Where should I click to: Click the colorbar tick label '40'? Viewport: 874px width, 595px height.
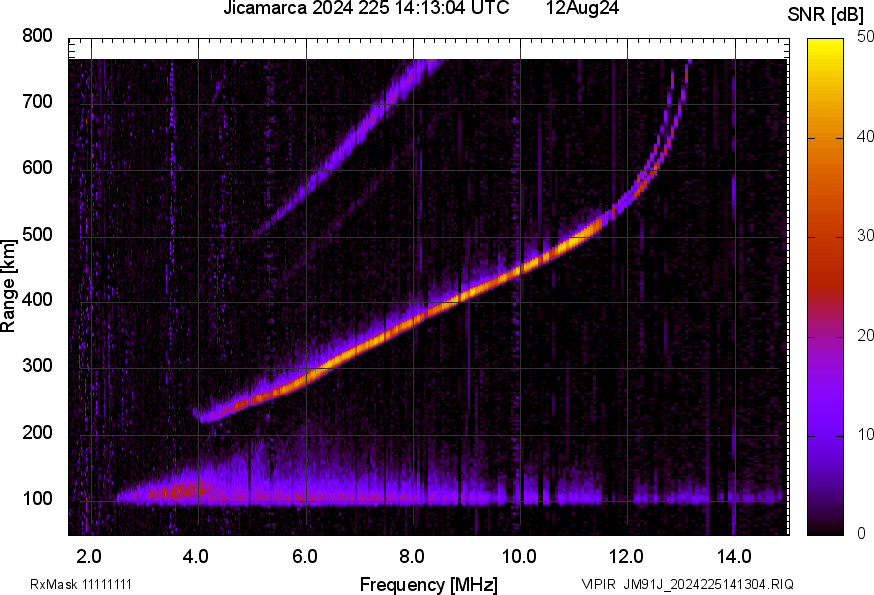tap(865, 136)
